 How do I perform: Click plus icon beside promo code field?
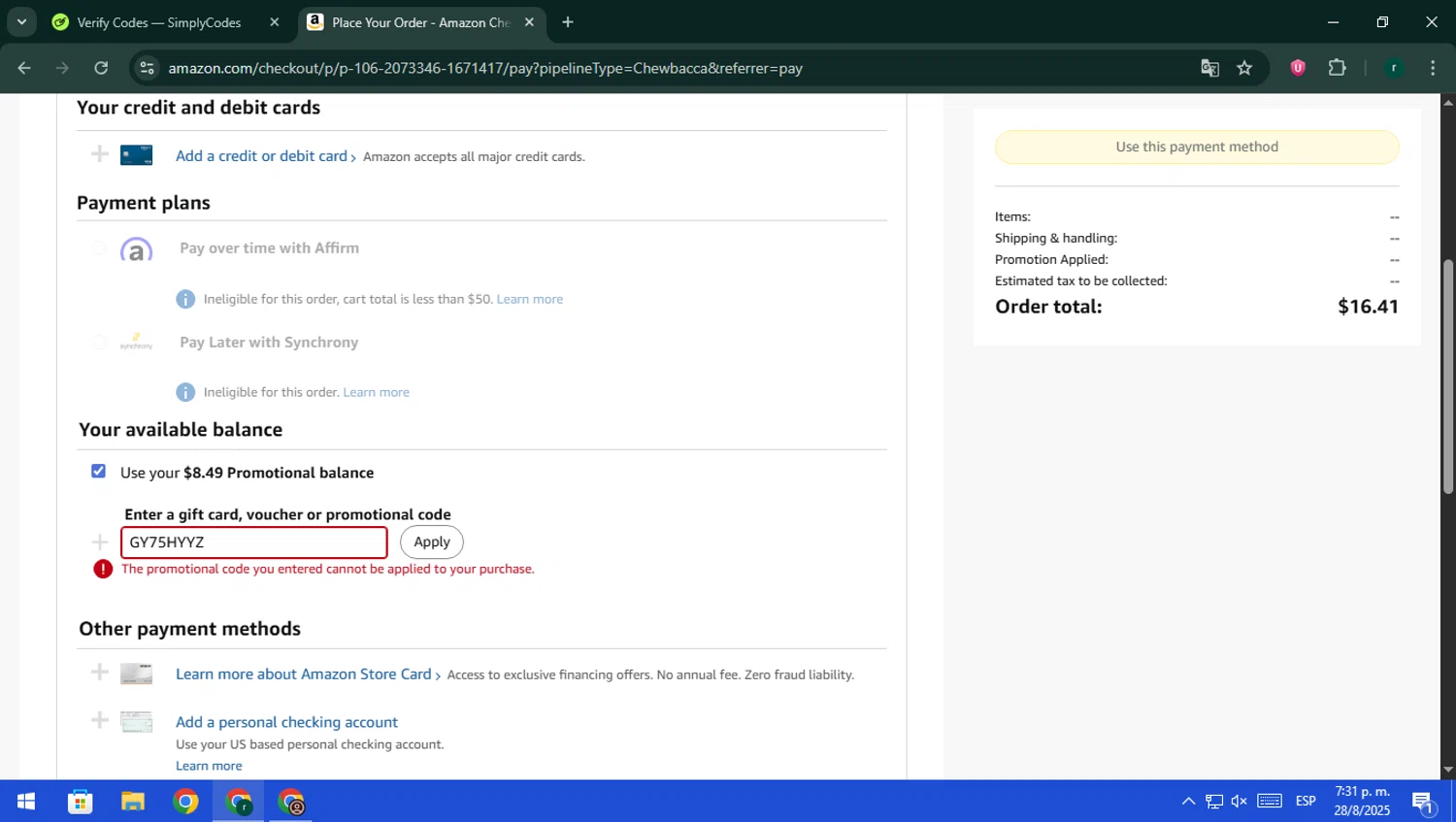pos(99,542)
